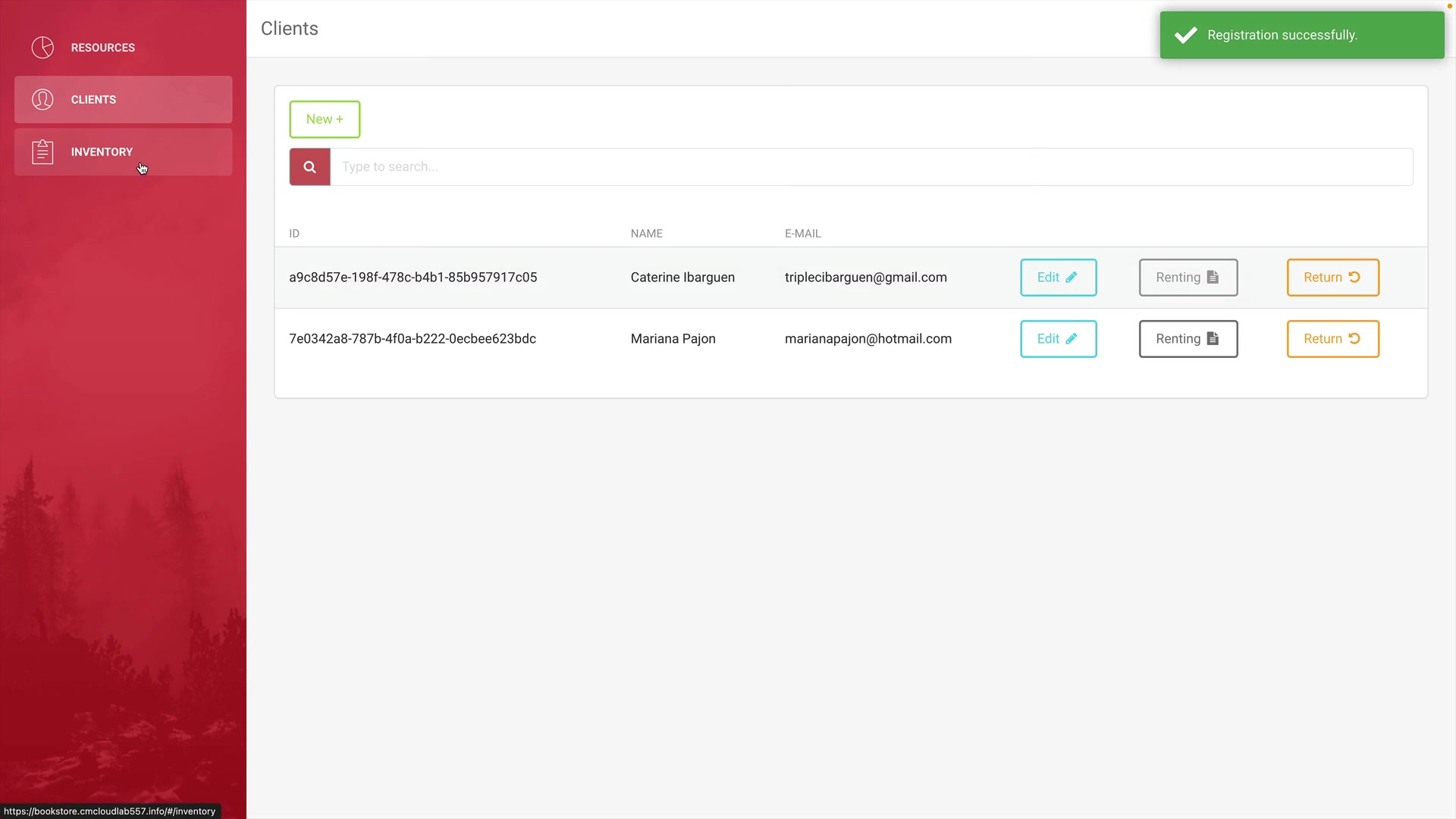Click the Resources pie chart icon

pos(42,47)
